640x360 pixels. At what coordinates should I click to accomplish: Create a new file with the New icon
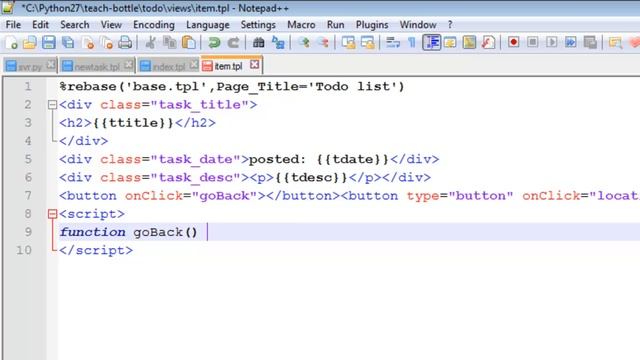click(11, 42)
